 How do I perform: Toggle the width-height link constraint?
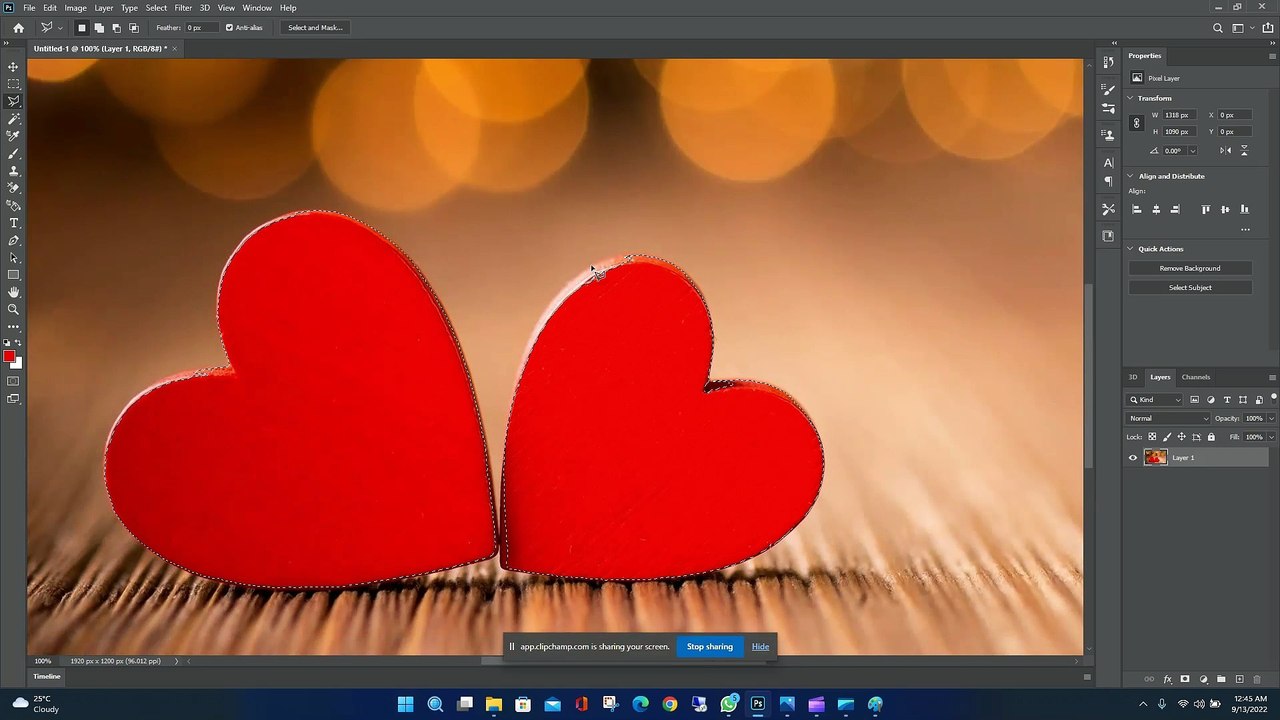pyautogui.click(x=1136, y=123)
